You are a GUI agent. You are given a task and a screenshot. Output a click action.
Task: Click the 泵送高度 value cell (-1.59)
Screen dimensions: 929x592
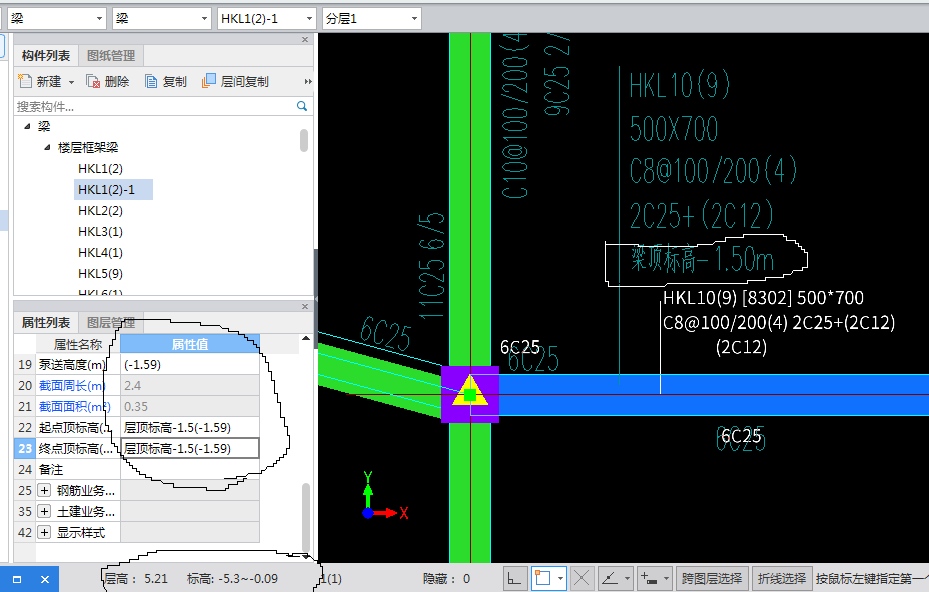tap(190, 364)
